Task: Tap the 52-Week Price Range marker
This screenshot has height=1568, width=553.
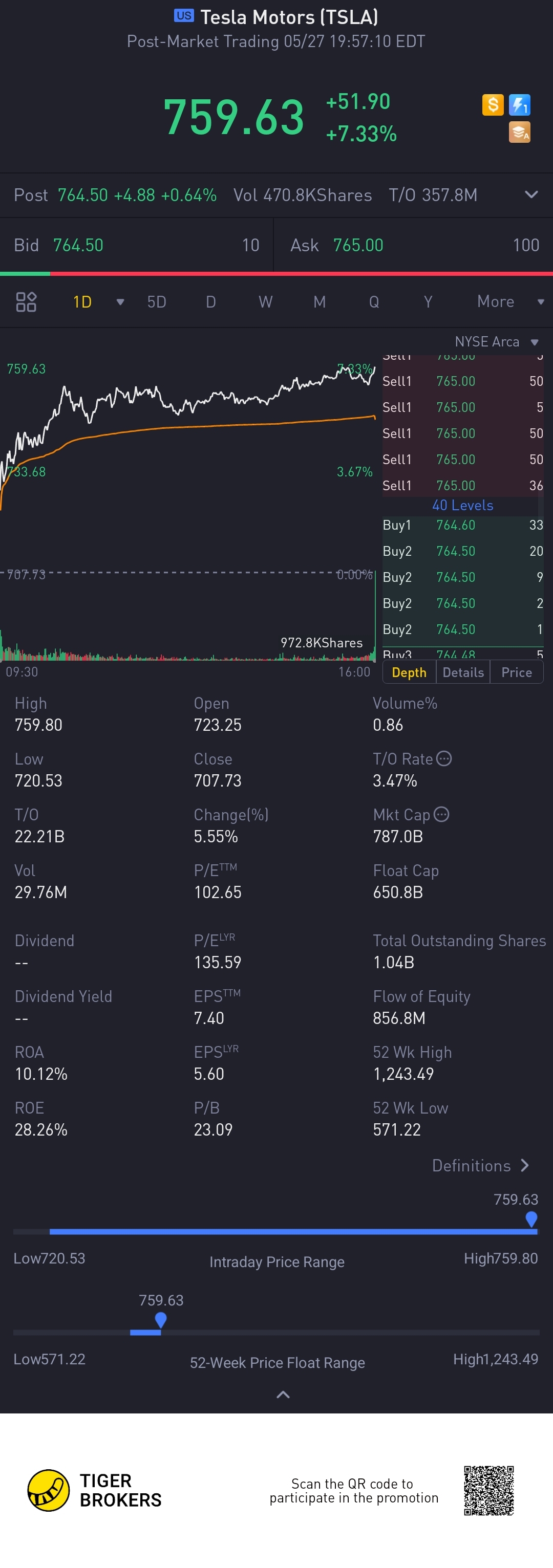Action: click(x=161, y=1320)
